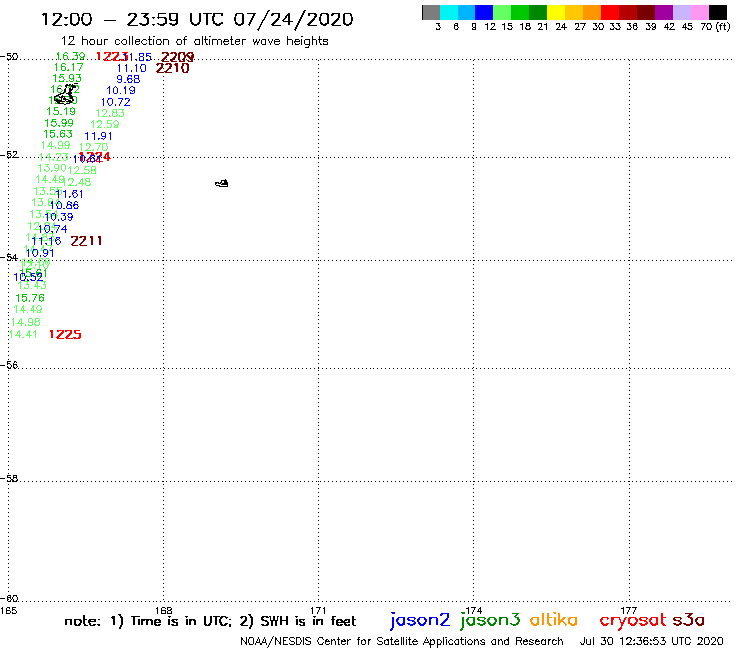The image size is (740, 650).
Task: Click the green wave height 15.99
Action: 59,123
